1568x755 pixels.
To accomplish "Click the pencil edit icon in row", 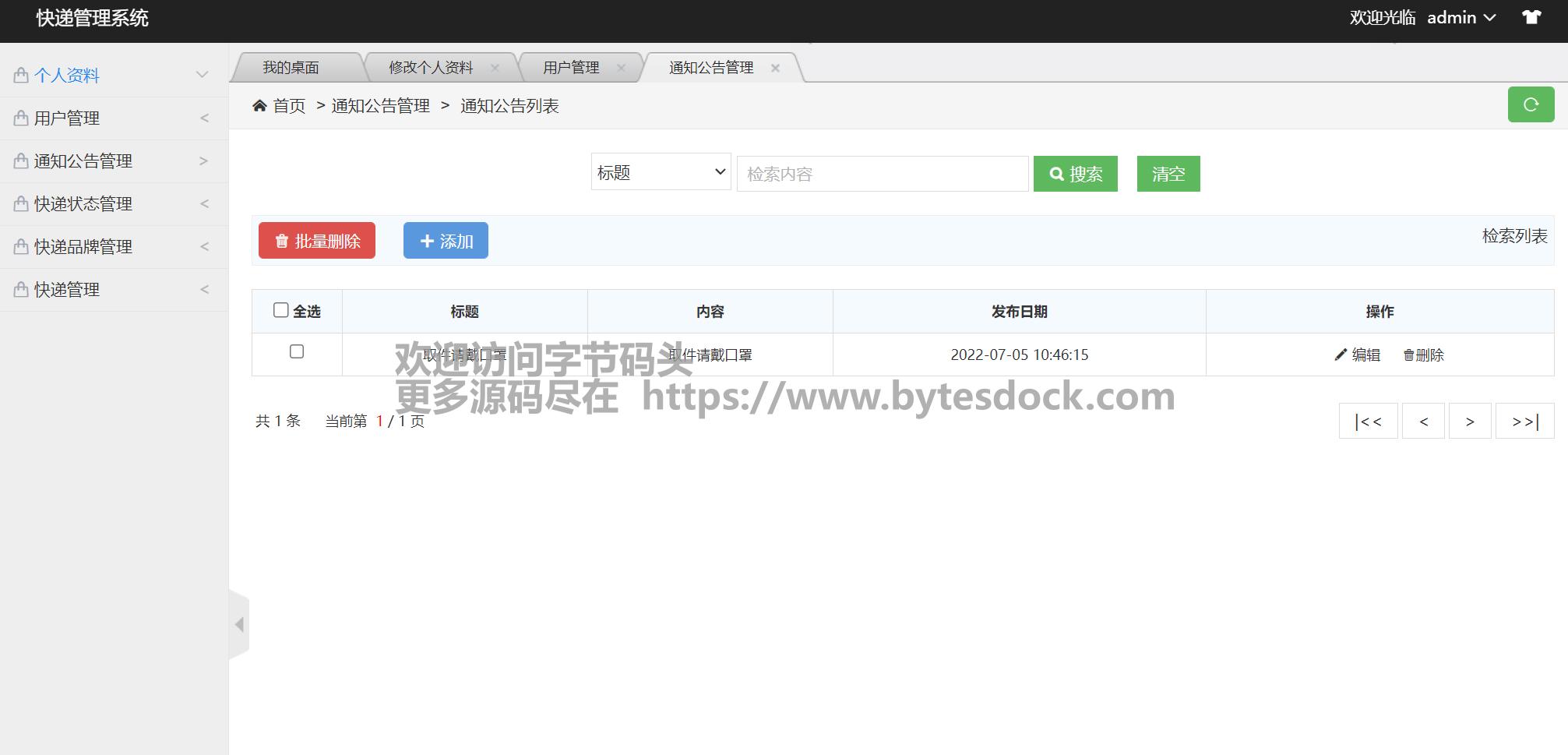I will (x=1341, y=355).
